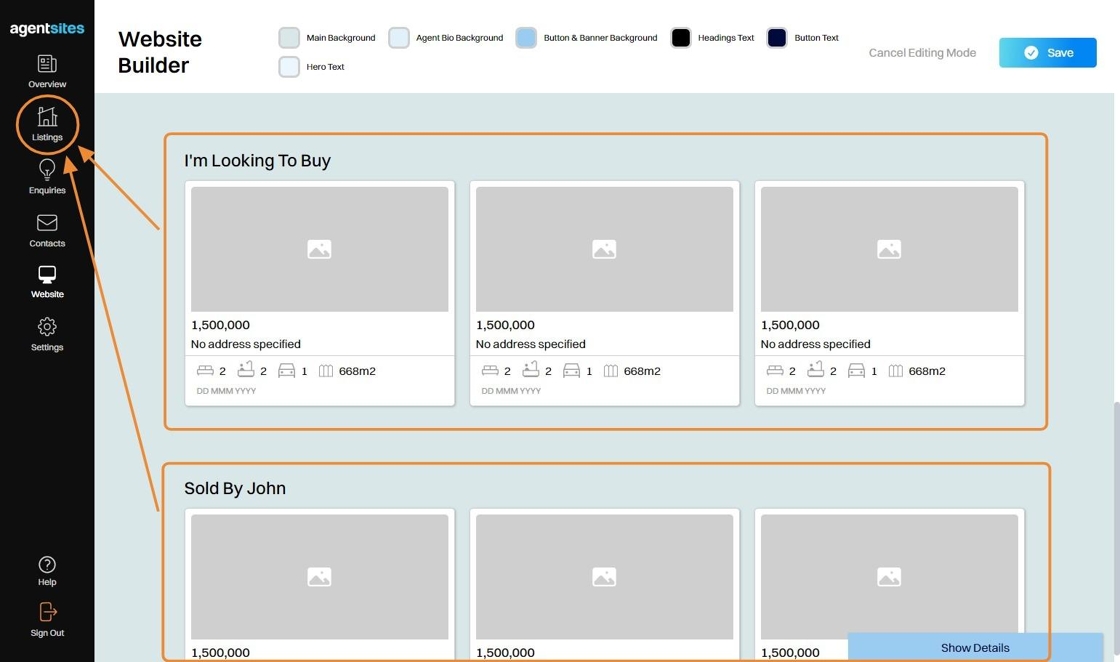Click DD MMM YYYY on first Looking To Buy card
This screenshot has height=662, width=1120.
coord(226,391)
